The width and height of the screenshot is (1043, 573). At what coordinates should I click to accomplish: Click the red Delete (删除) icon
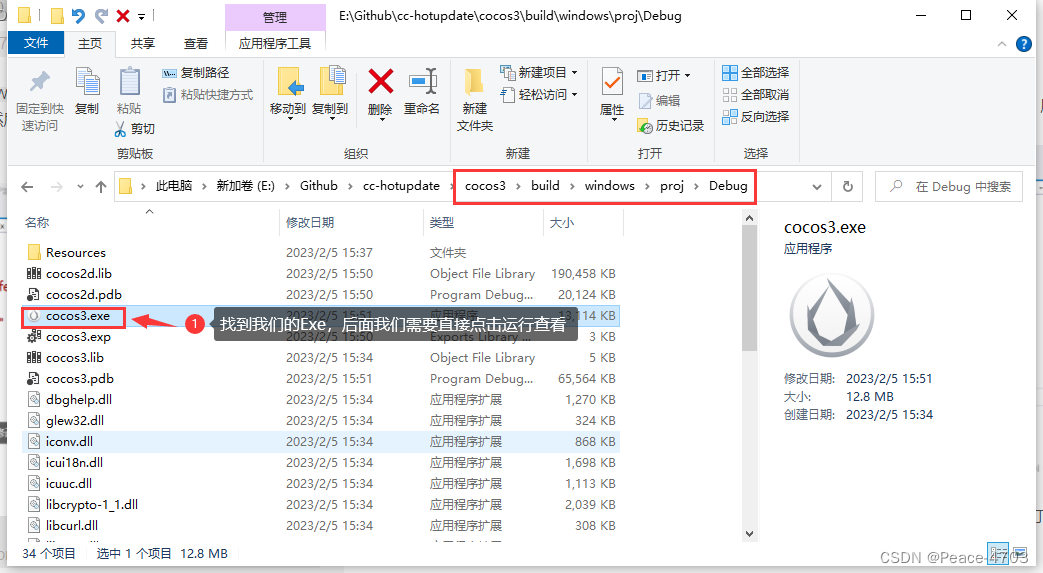380,83
